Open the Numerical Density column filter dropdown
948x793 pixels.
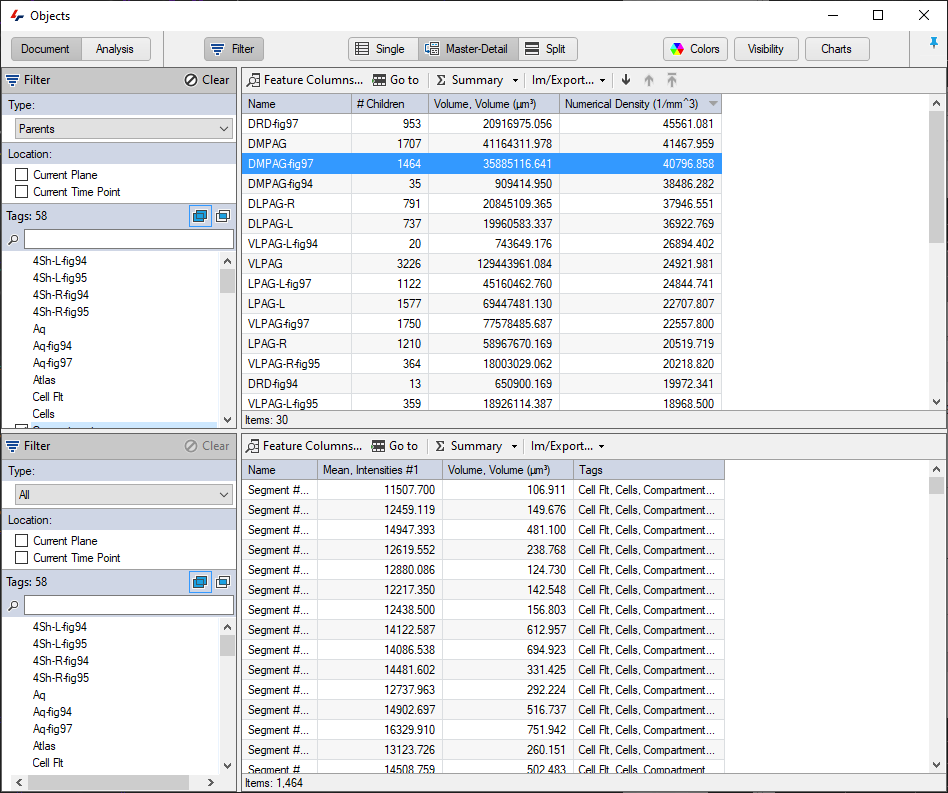coord(712,103)
